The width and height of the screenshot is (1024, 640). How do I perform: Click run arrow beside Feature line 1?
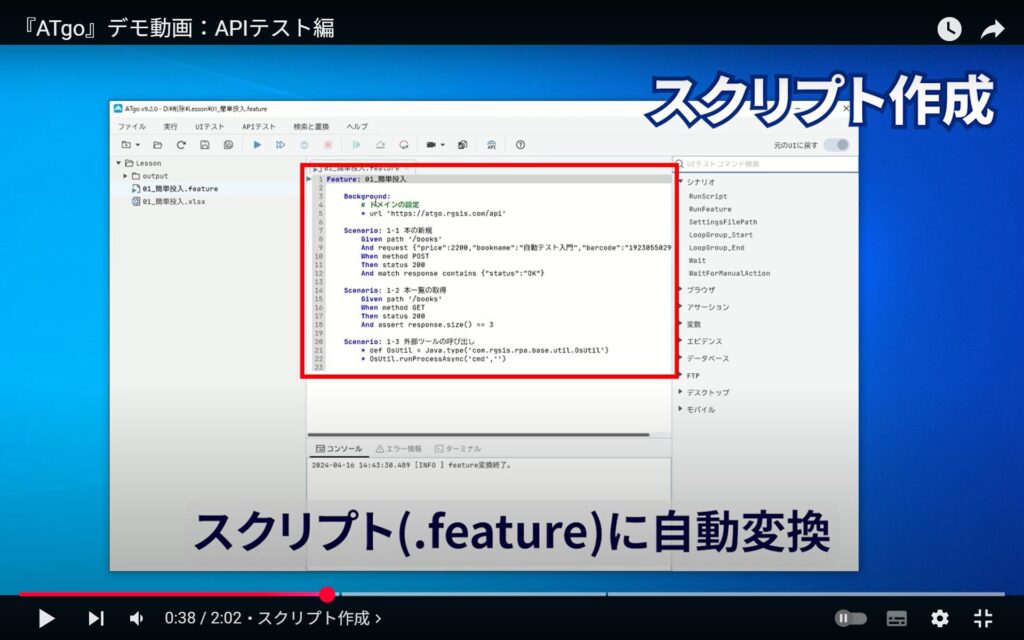[x=309, y=179]
